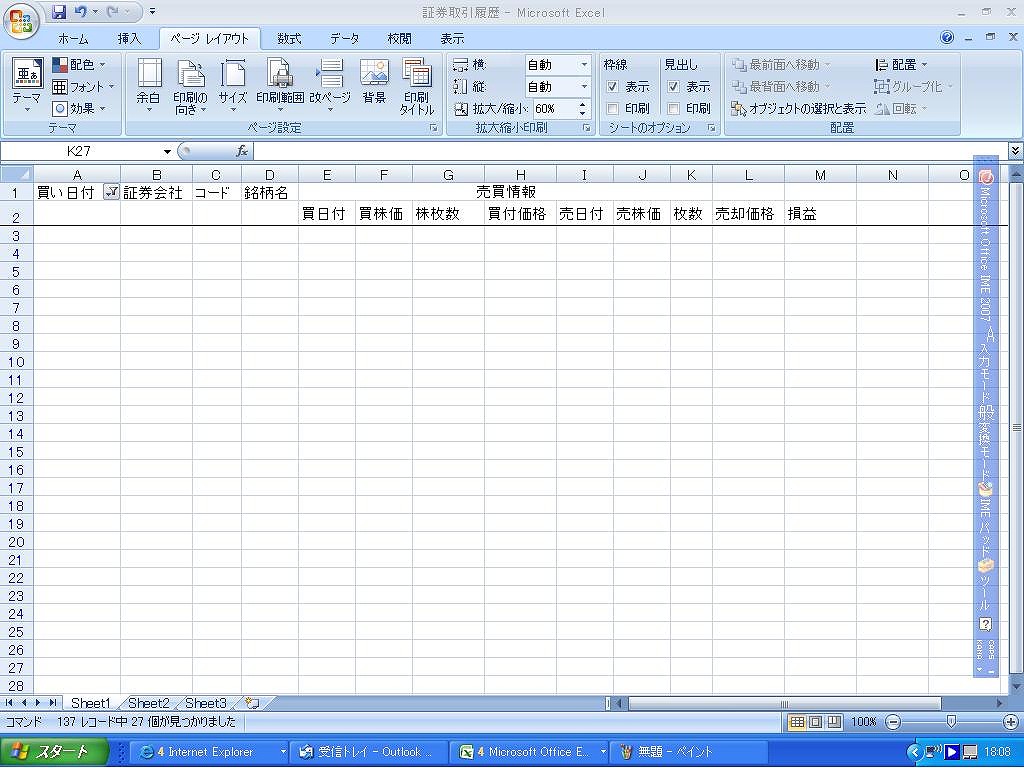Screen dimensions: 1024x768
Task: Switch to the データ ribbon tab
Action: [x=344, y=39]
